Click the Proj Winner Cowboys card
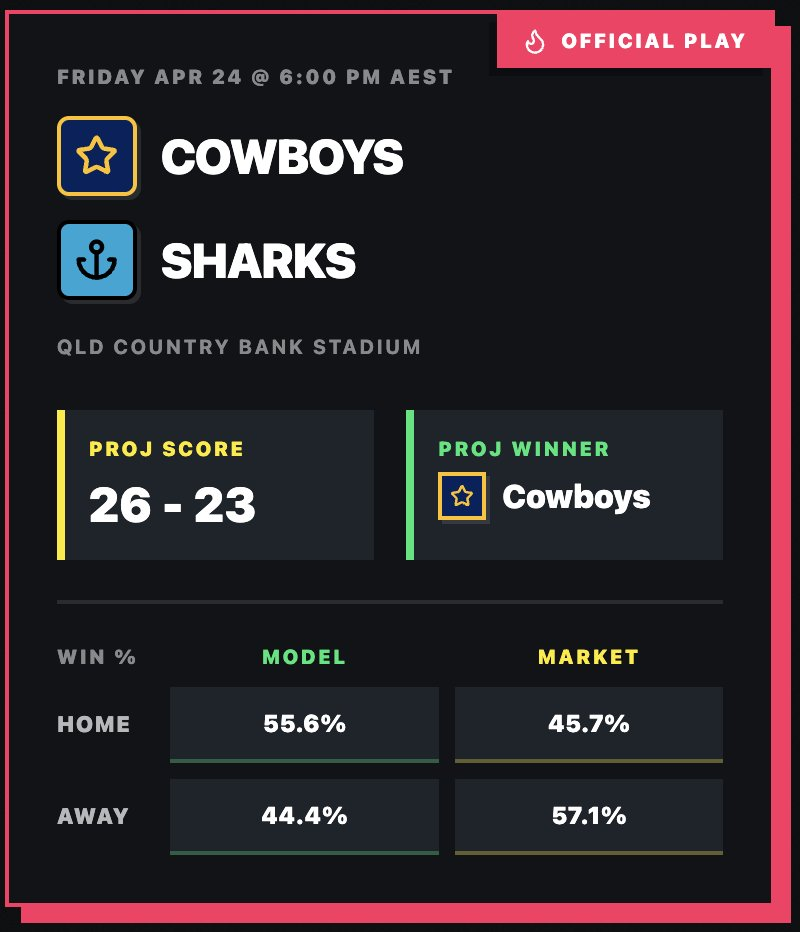The width and height of the screenshot is (800, 932). tap(564, 484)
